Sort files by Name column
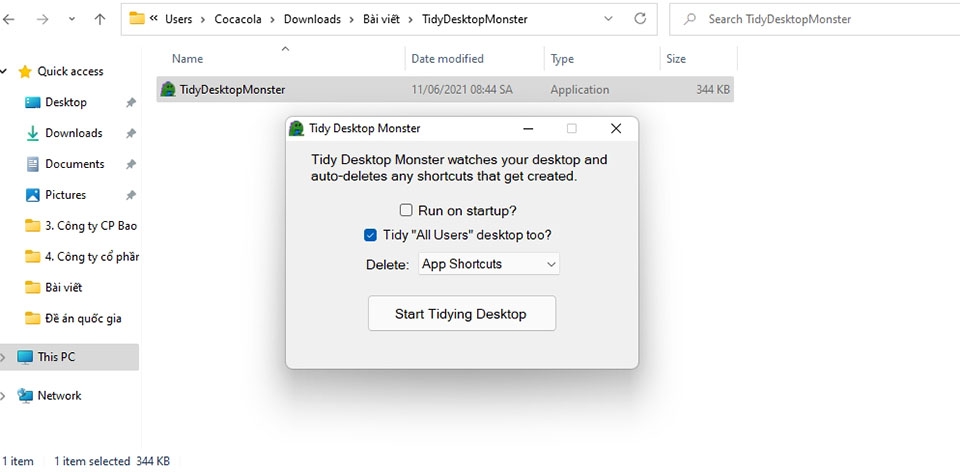 click(187, 59)
